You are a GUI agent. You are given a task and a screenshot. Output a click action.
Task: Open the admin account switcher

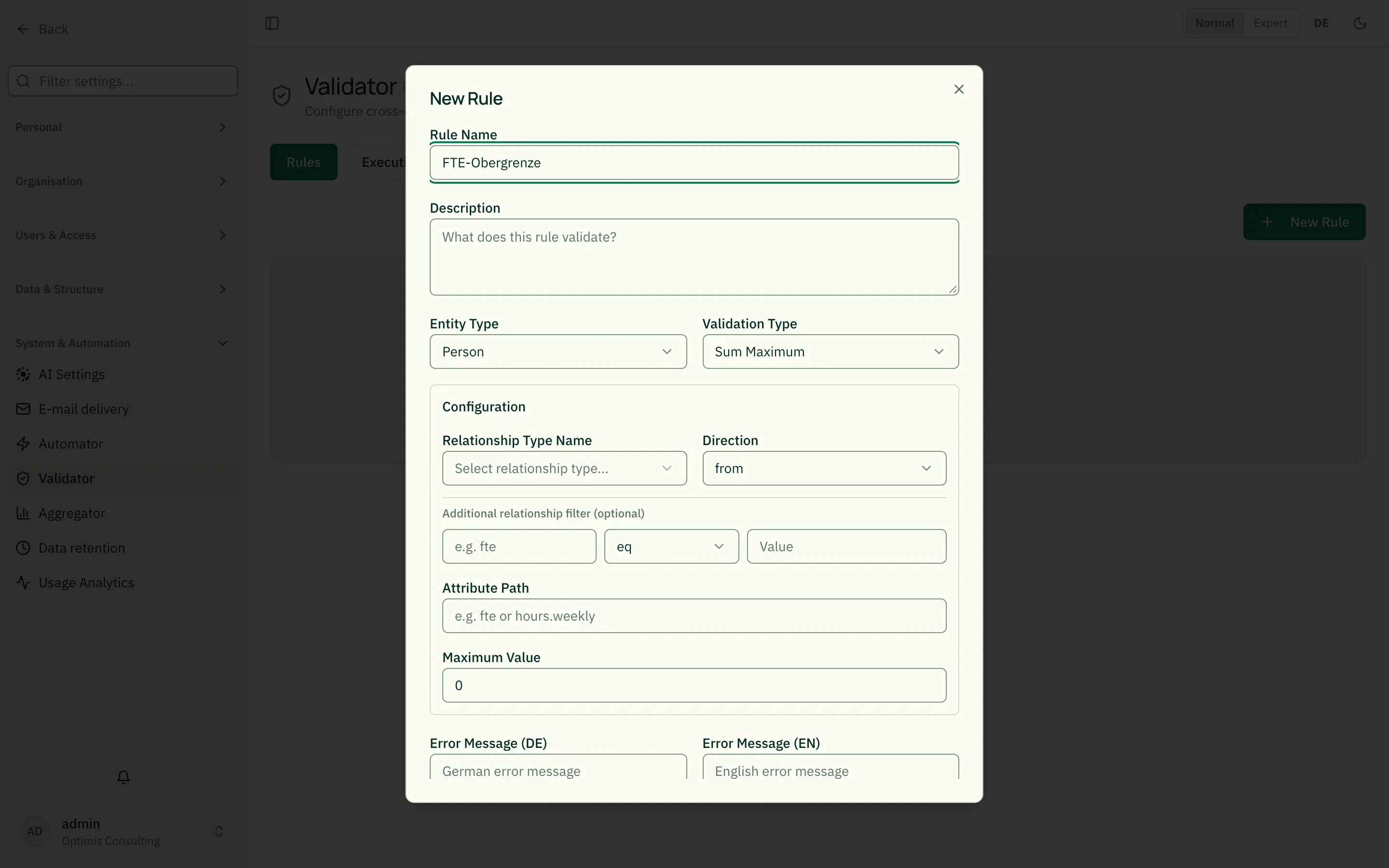coord(123,831)
